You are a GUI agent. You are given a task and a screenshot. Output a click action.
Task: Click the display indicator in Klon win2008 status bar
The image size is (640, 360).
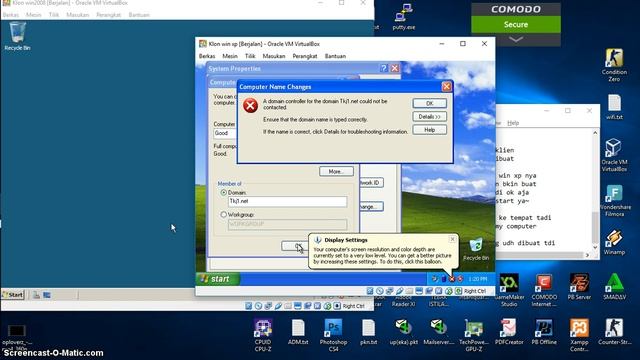[298, 306]
